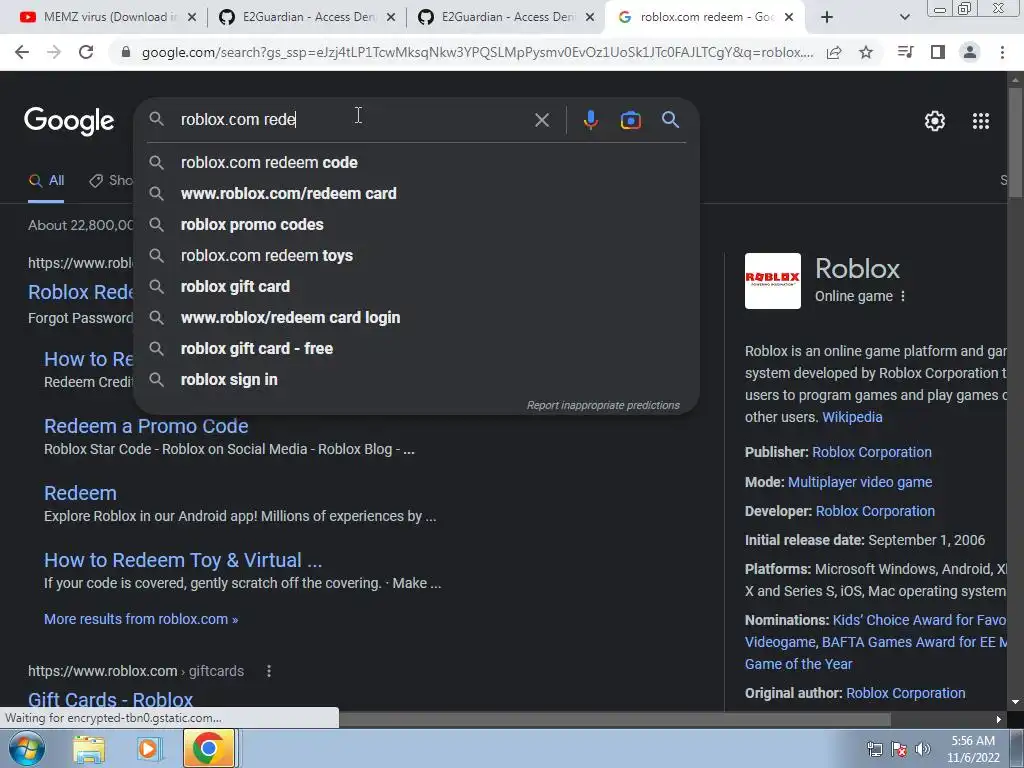This screenshot has height=768, width=1024.
Task: Open the Redeem sitelink
Action: [x=80, y=493]
